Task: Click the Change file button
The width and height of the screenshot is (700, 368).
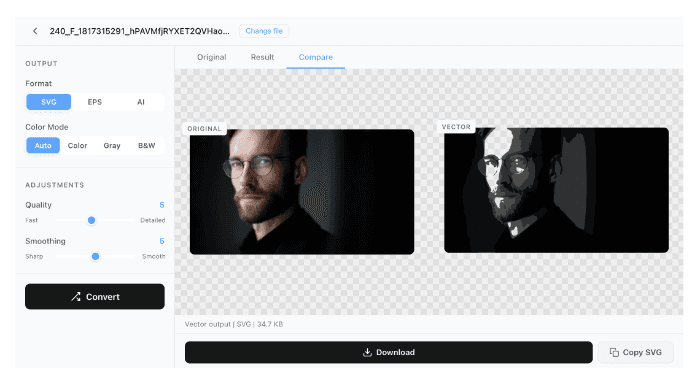Action: [x=264, y=31]
